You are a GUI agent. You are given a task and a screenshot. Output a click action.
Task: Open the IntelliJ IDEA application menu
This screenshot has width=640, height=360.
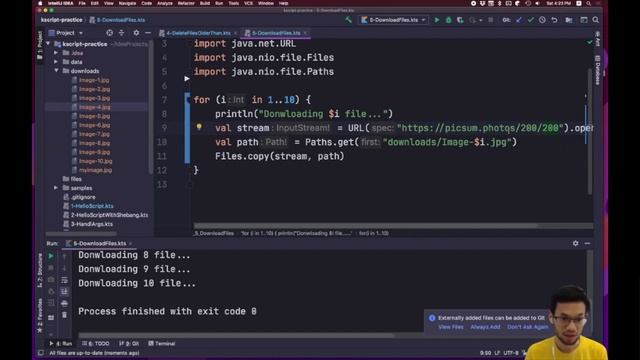(60, 3)
